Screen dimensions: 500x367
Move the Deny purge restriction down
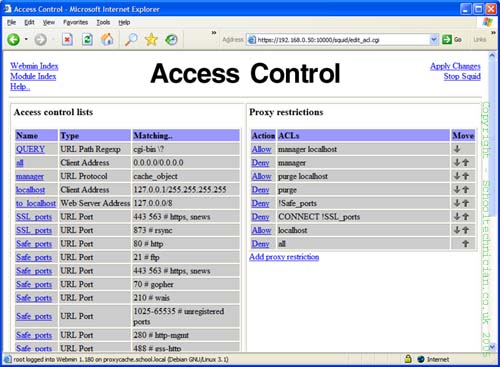[x=457, y=190]
